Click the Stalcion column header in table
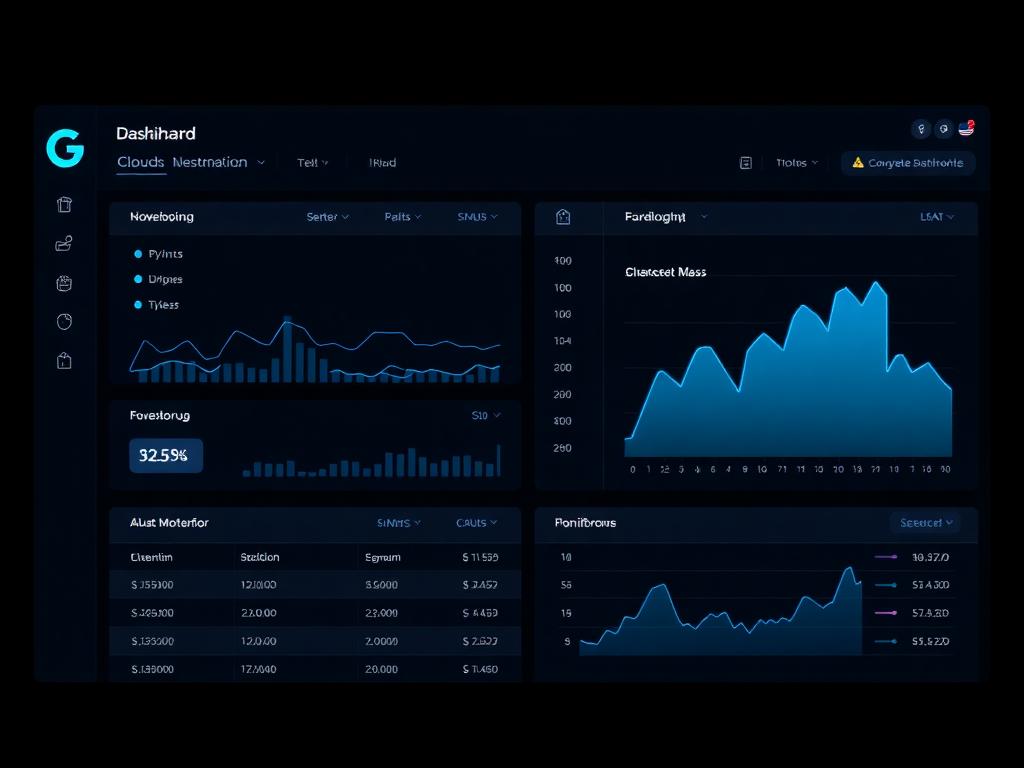Screen dimensions: 1024x768 click(x=260, y=558)
